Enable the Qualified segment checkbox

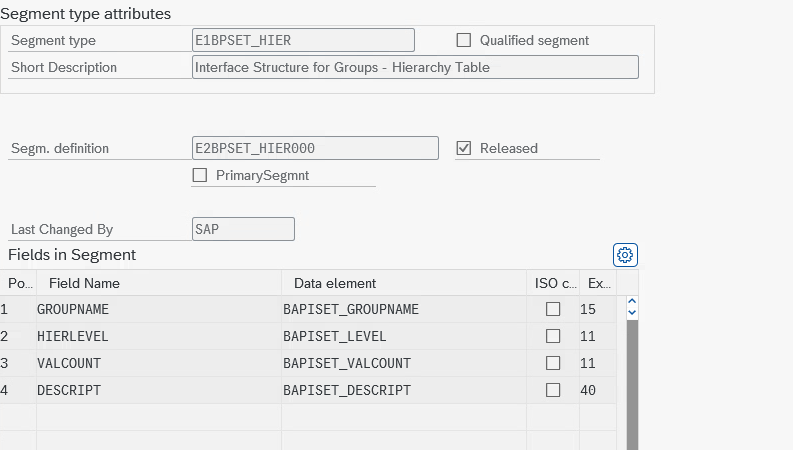click(464, 40)
